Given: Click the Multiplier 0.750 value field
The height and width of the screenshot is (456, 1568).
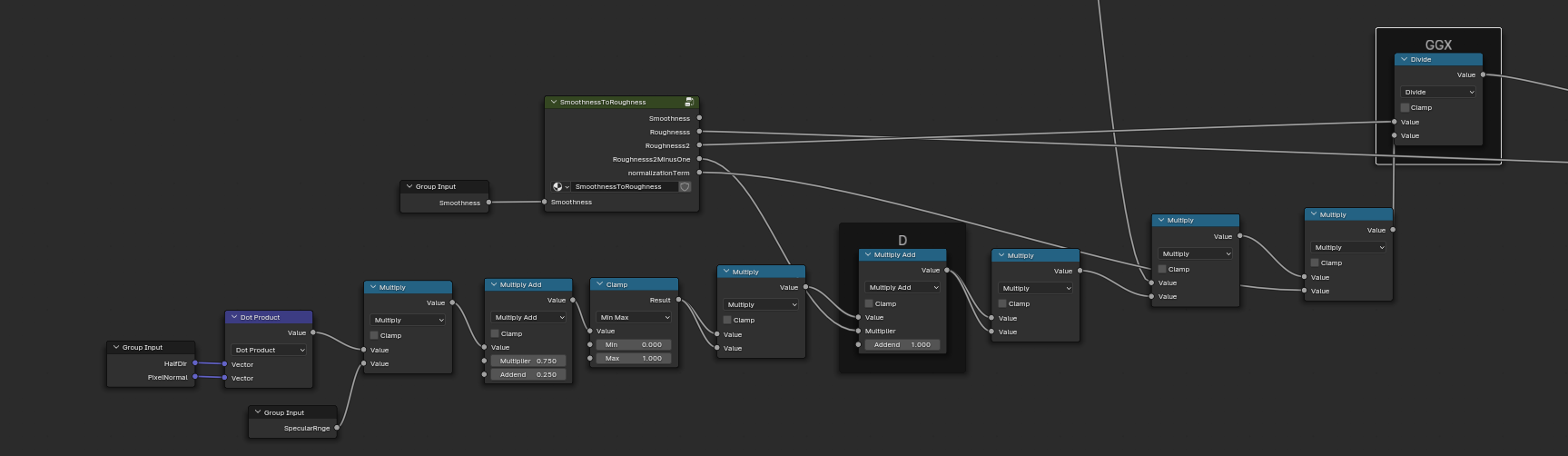Looking at the screenshot, I should pos(528,361).
